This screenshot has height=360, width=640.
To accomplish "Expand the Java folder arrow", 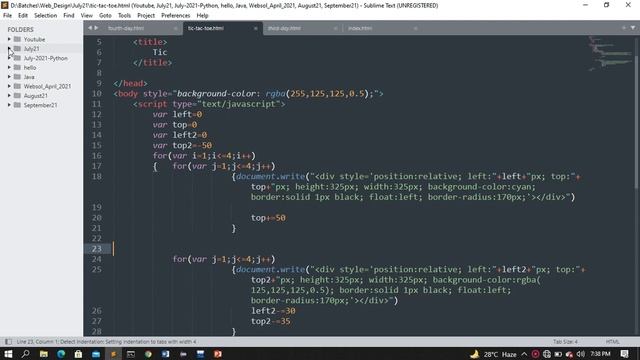I will click(x=9, y=77).
